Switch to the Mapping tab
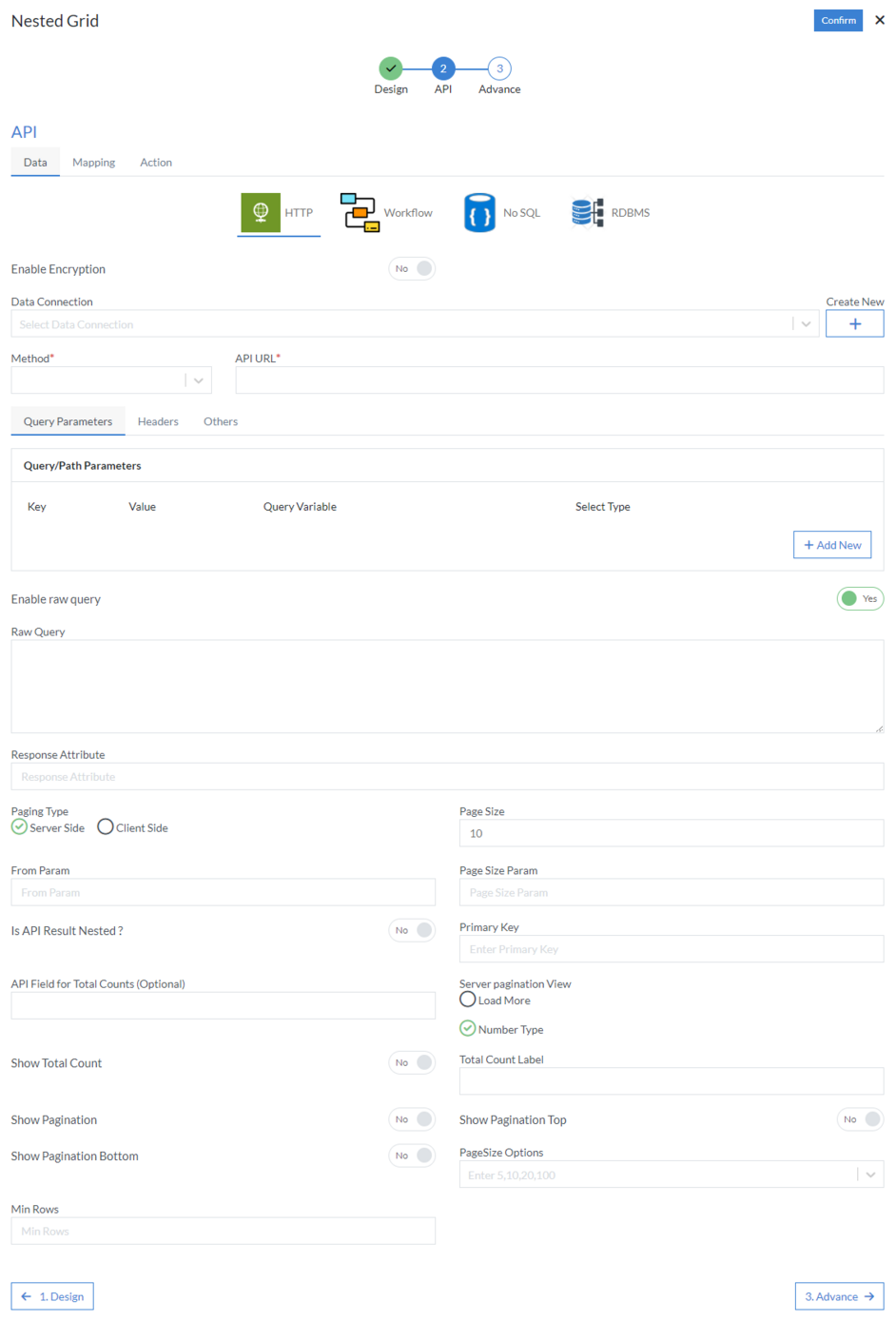The image size is (896, 1321). [93, 163]
